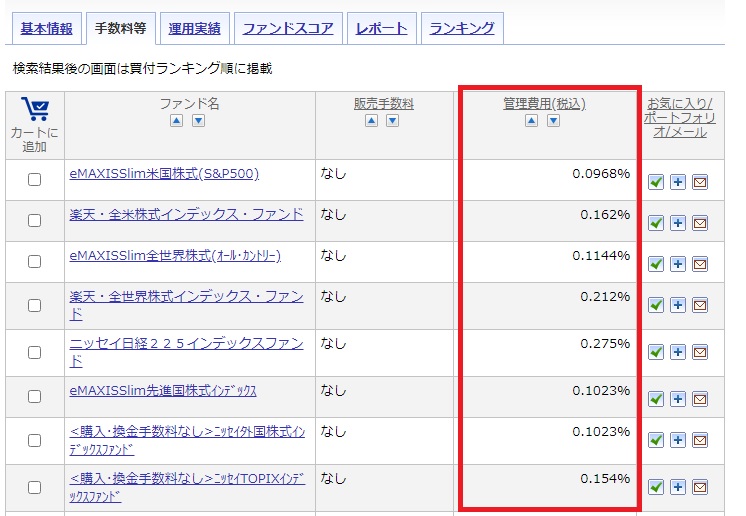Check 楽天・全世界株式インデックス・ファンド row checkbox
This screenshot has height=516, width=746.
point(34,305)
